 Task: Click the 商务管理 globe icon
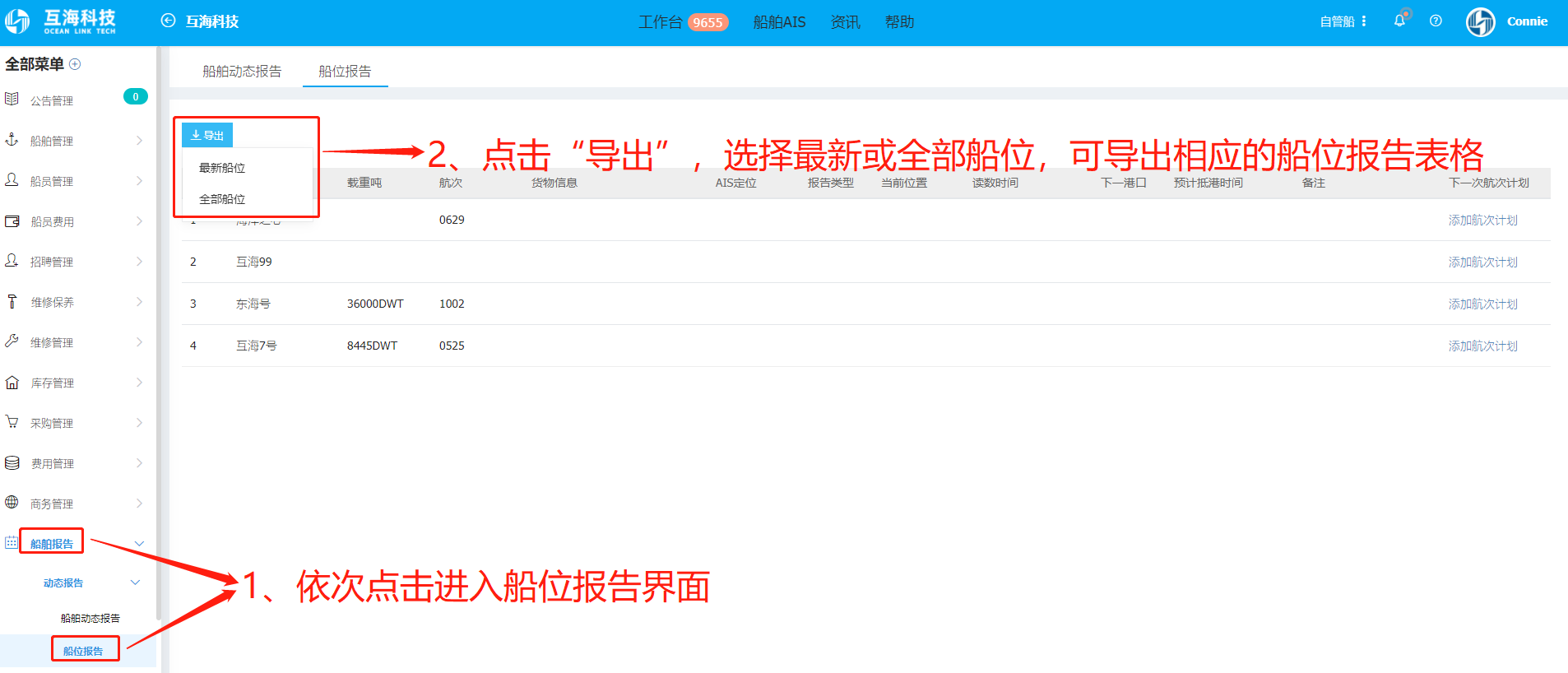[x=12, y=503]
